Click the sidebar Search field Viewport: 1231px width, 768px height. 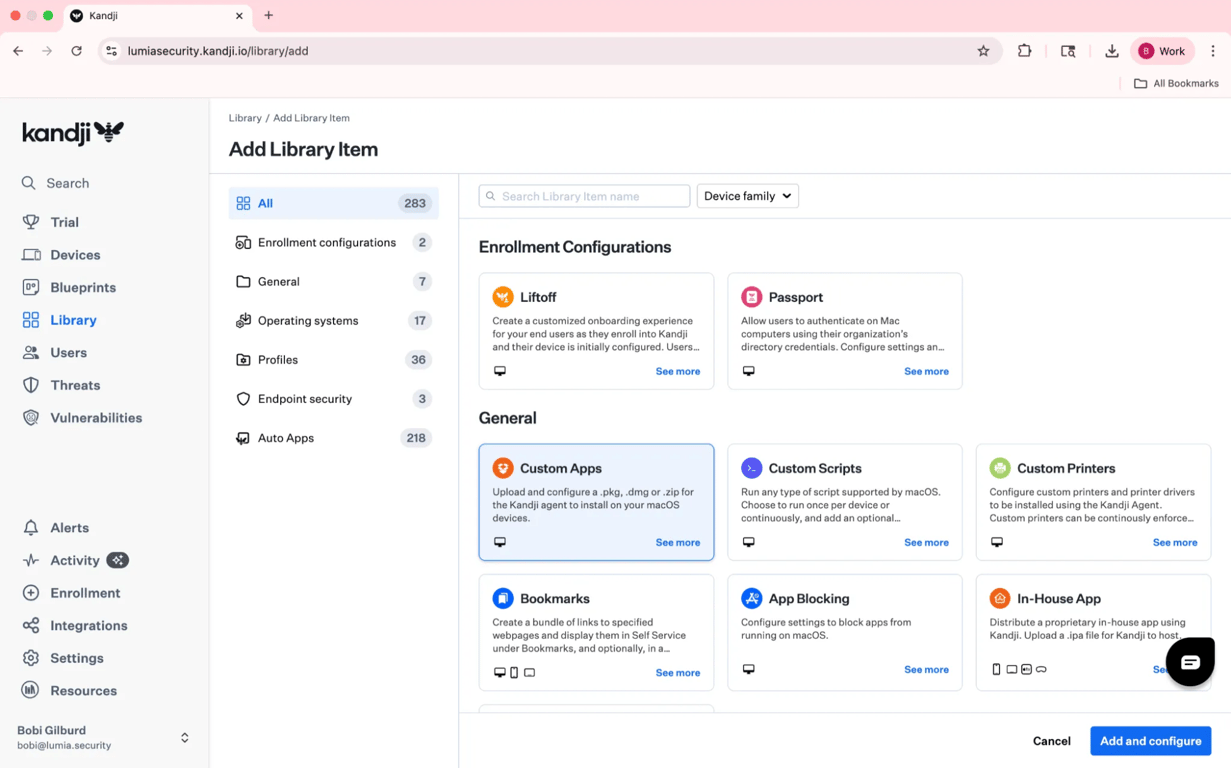click(67, 183)
